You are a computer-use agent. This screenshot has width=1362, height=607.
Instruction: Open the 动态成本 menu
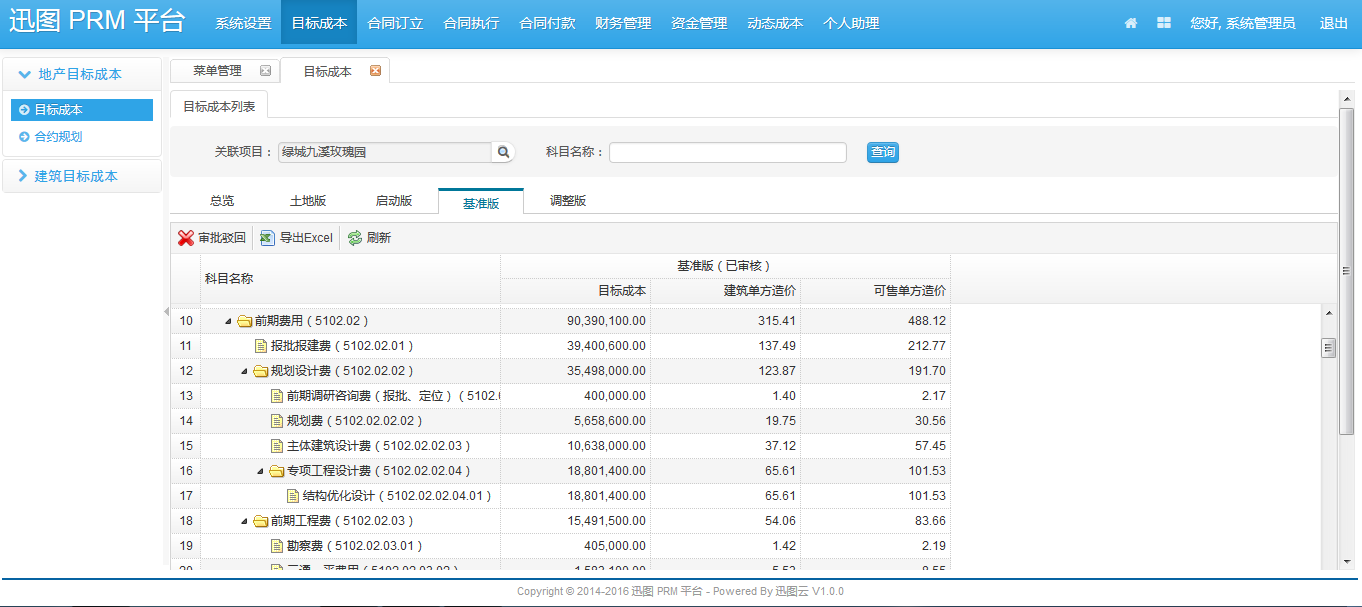pos(775,23)
